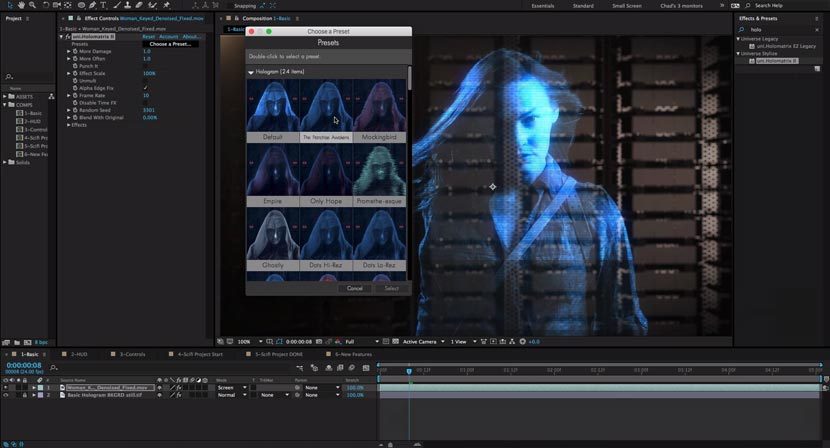Expand the Effects group in Effect Controls

[x=69, y=125]
